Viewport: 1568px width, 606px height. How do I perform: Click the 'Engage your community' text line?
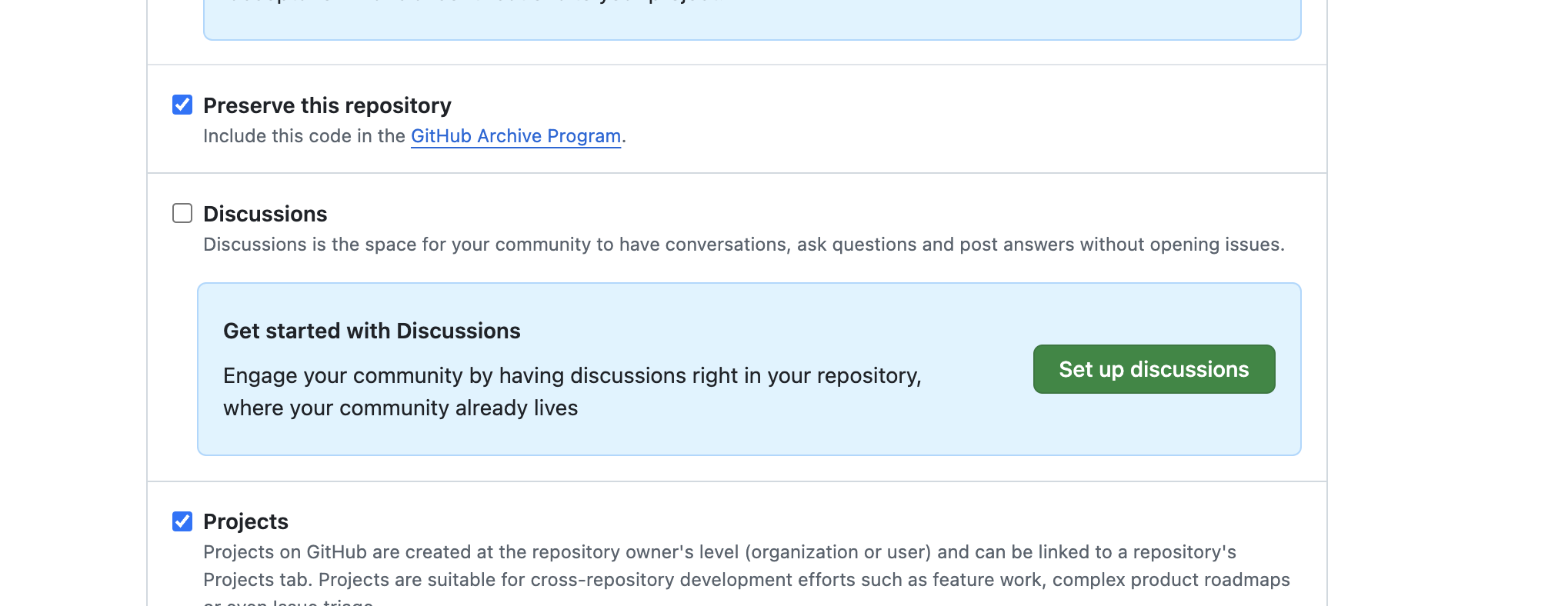click(572, 375)
